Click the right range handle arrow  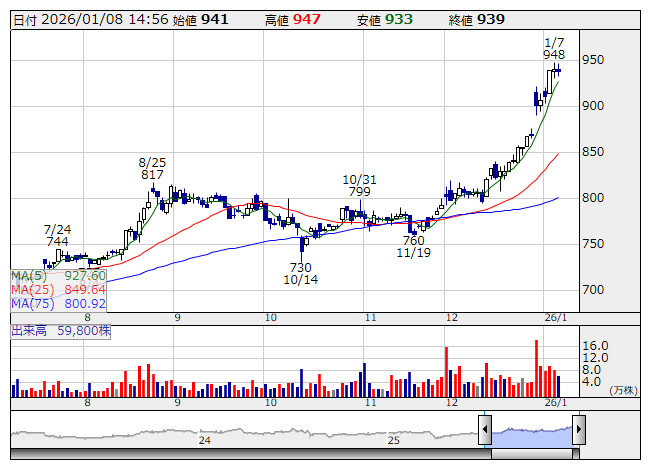578,431
